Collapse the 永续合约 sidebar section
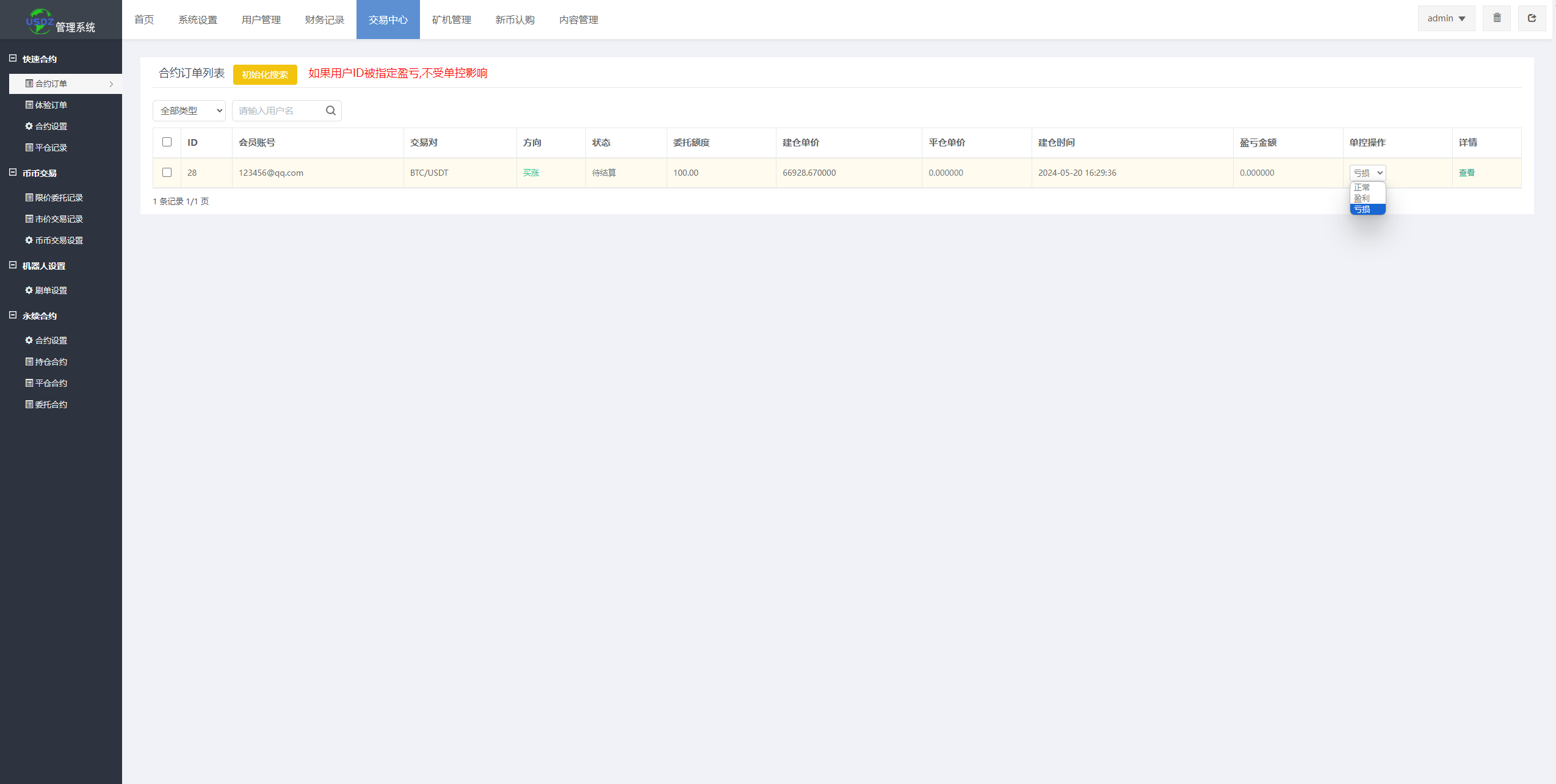This screenshot has width=1556, height=784. (x=13, y=315)
